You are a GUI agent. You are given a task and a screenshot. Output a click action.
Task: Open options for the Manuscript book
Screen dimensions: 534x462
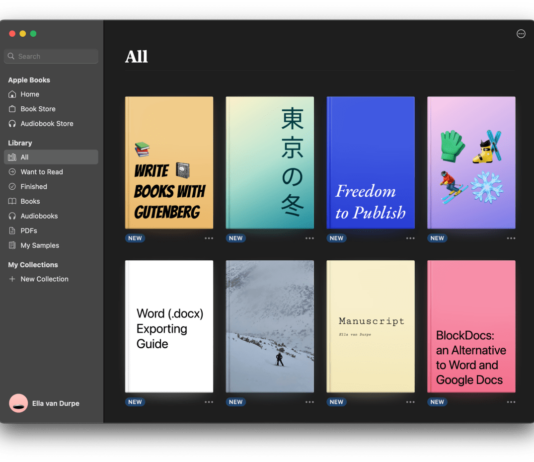tap(410, 402)
